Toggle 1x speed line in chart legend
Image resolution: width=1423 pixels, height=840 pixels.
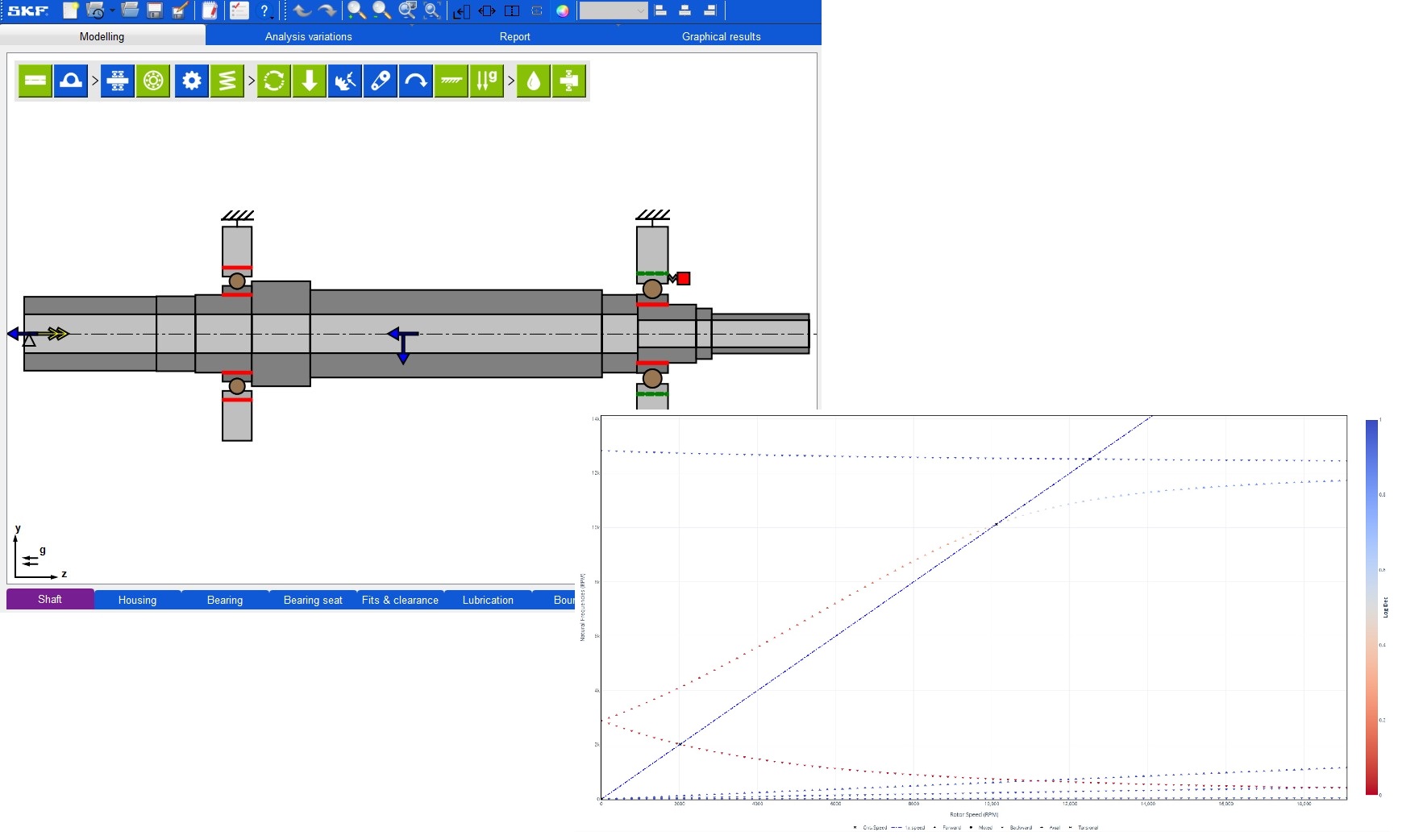(913, 827)
